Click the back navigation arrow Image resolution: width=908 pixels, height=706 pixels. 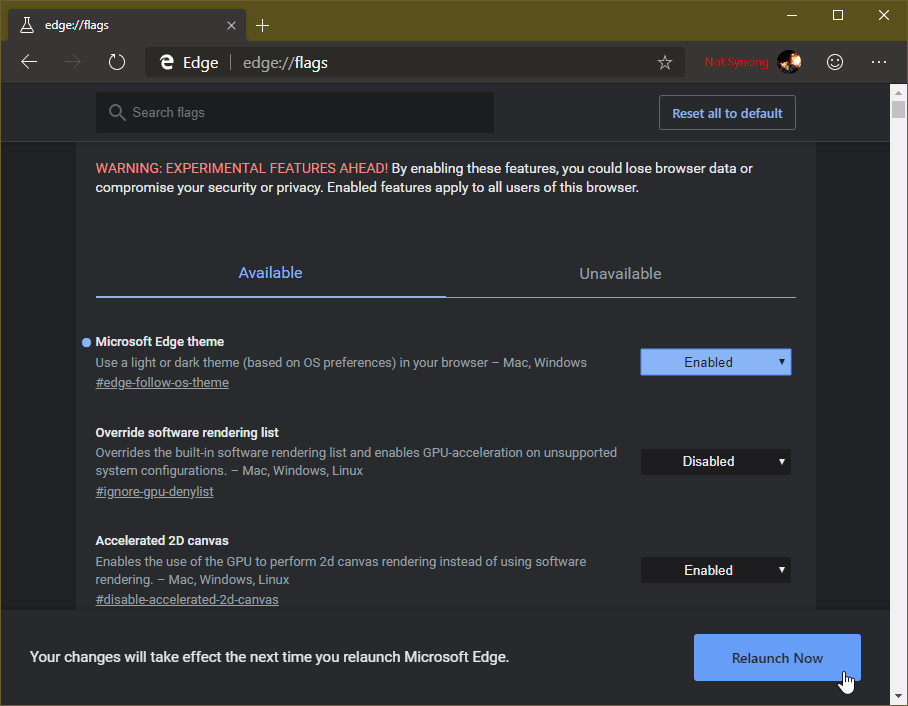(29, 61)
